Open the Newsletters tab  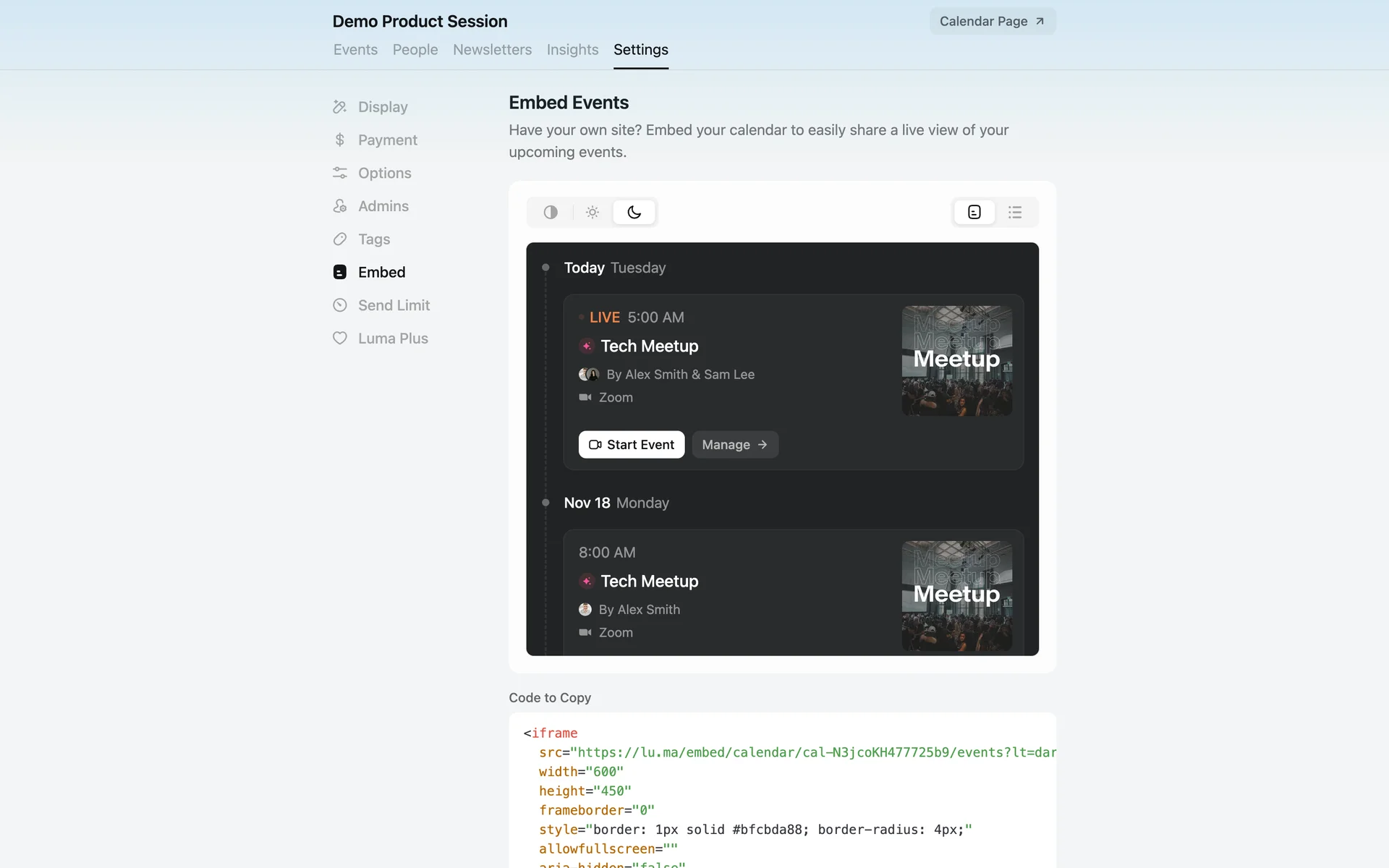(x=492, y=50)
